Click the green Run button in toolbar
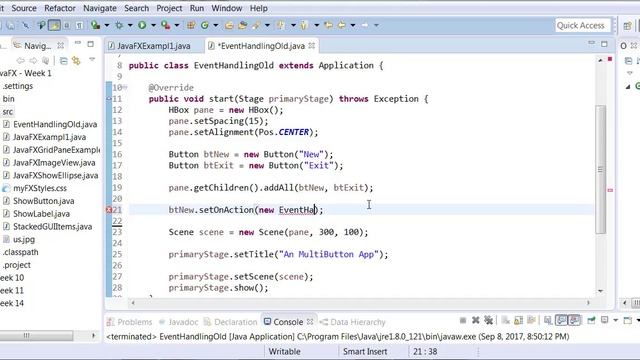The image size is (640, 360). [142, 25]
